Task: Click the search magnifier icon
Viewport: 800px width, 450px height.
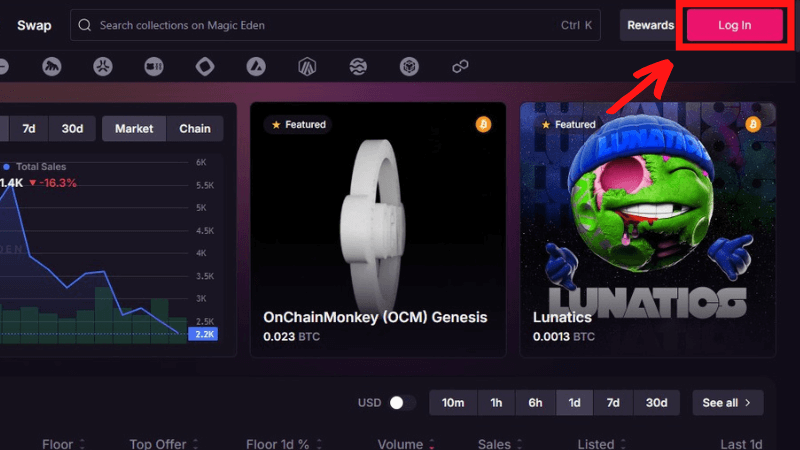Action: (85, 25)
